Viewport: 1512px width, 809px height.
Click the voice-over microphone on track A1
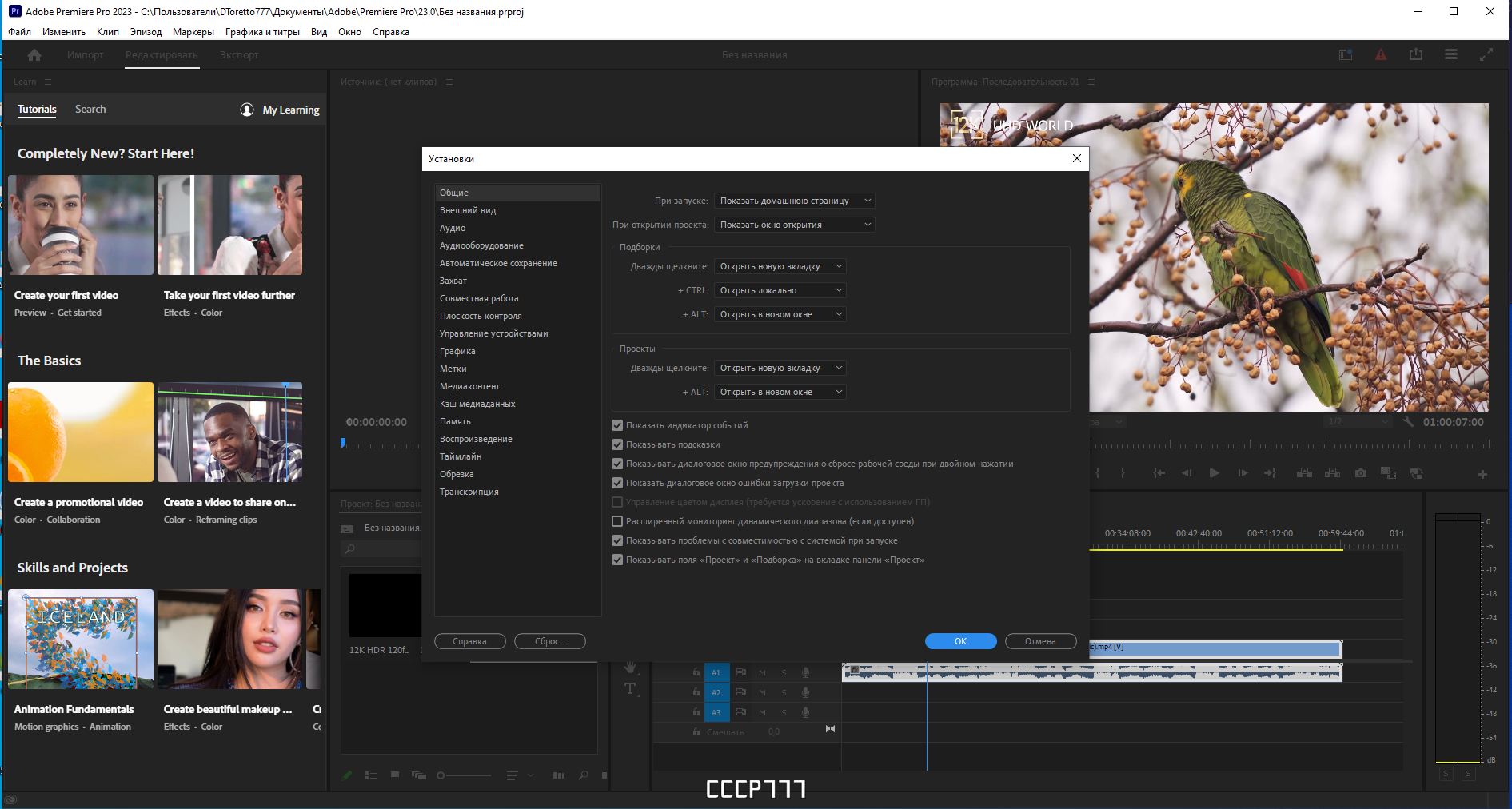(806, 672)
